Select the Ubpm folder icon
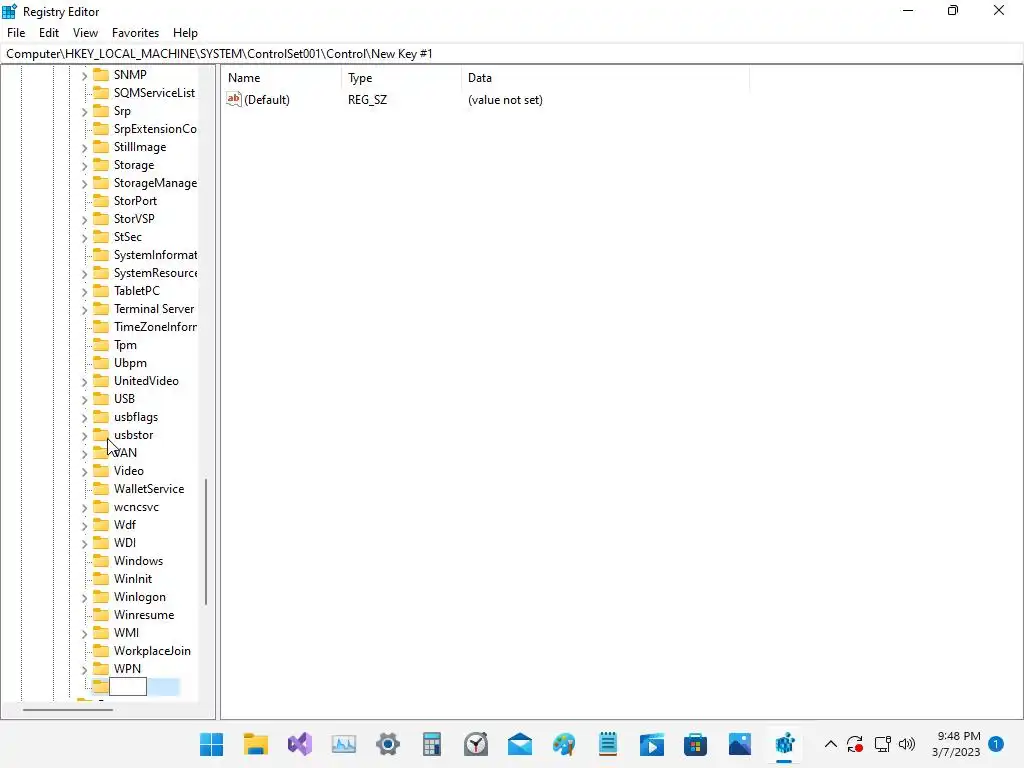 pyautogui.click(x=101, y=362)
